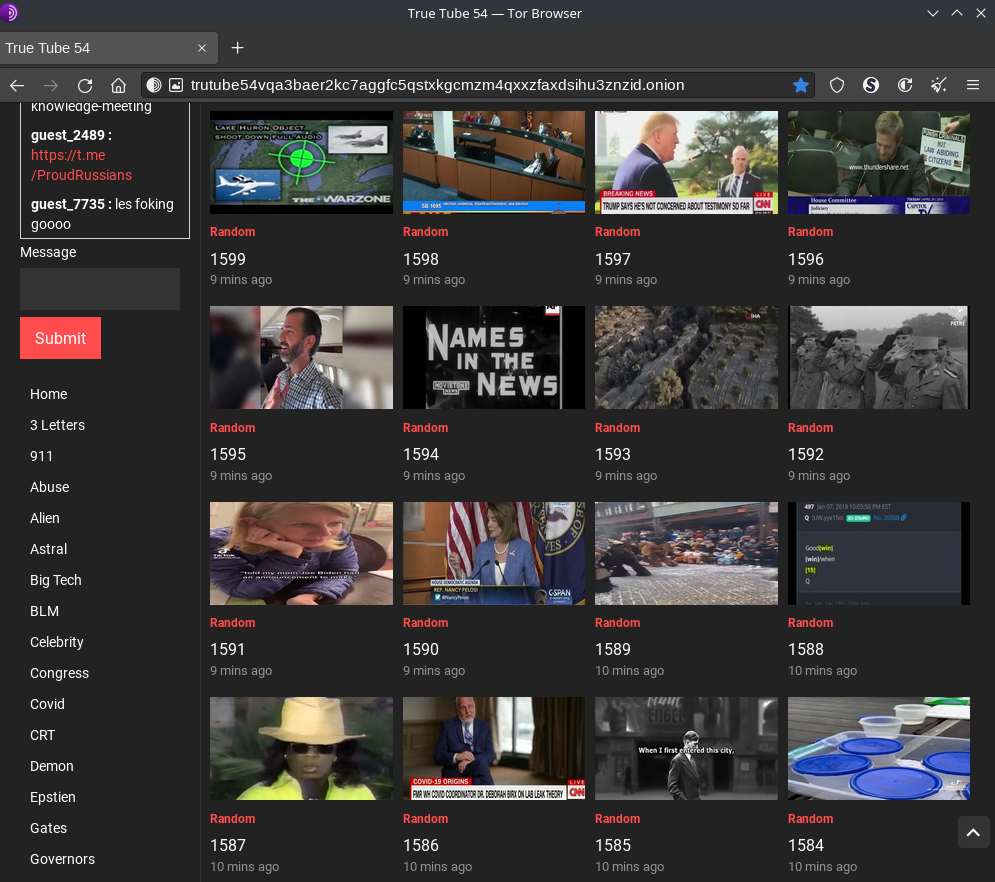Image resolution: width=995 pixels, height=882 pixels.
Task: Toggle the bookmark star for this page
Action: 801,85
